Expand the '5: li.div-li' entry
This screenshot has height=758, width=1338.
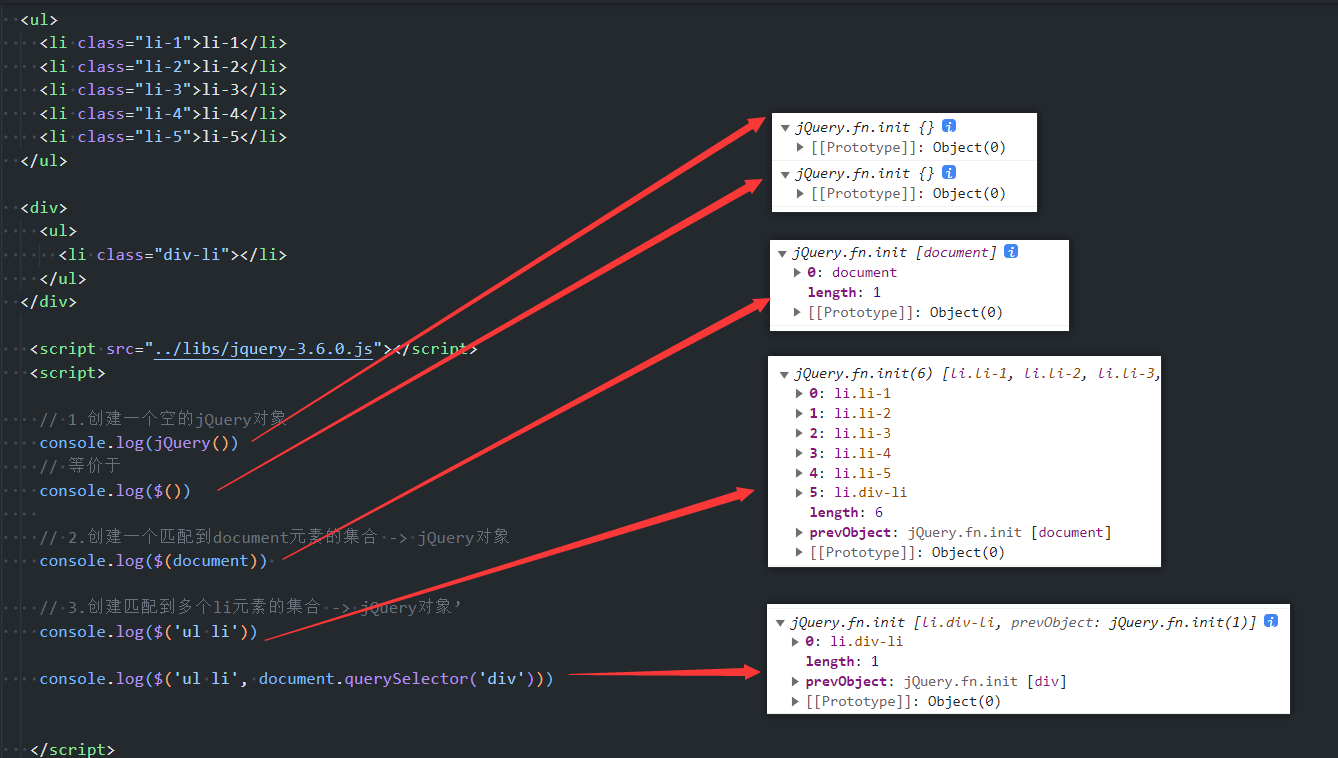pyautogui.click(x=799, y=492)
